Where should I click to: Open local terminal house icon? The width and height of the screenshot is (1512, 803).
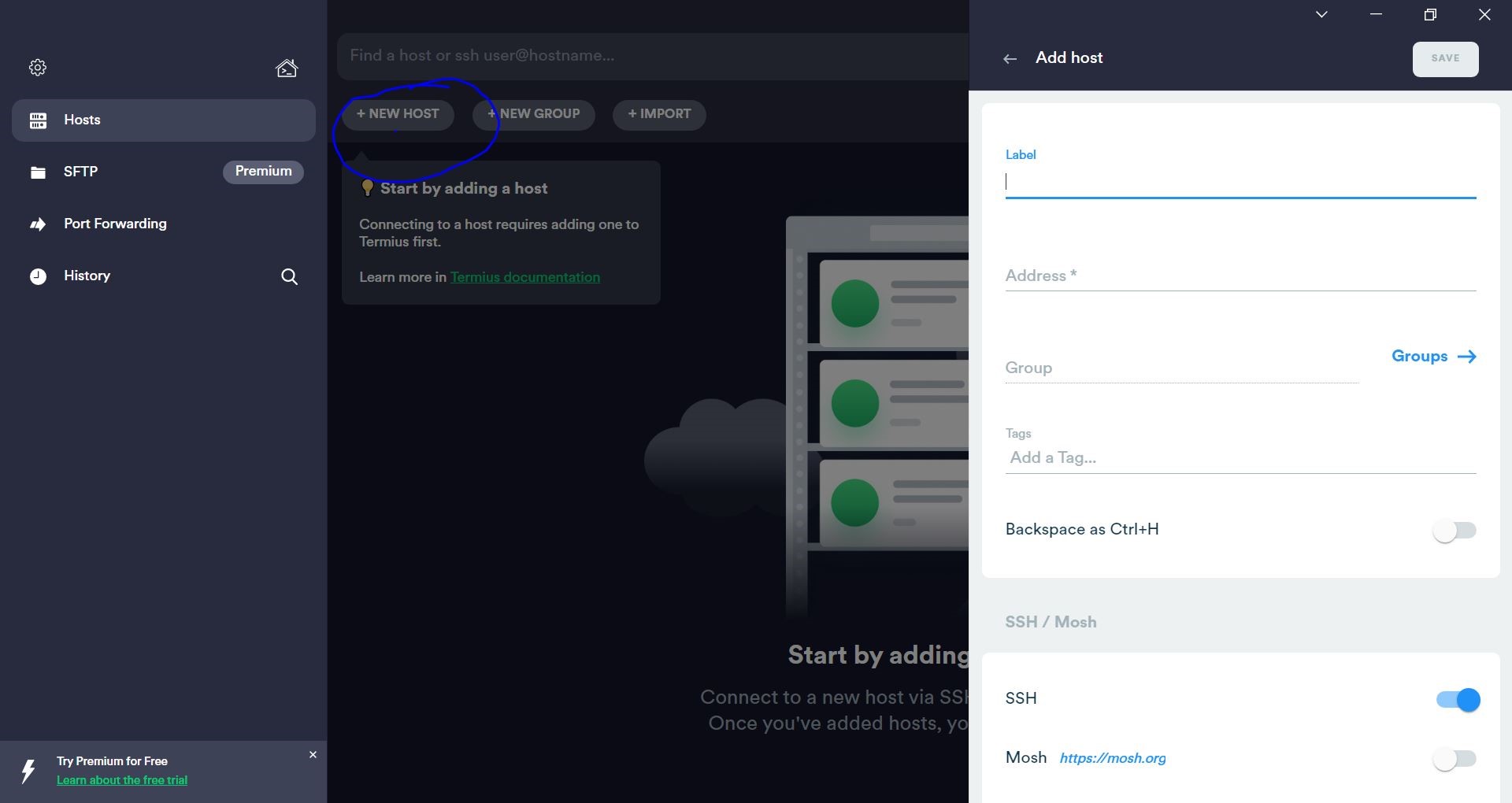tap(287, 68)
